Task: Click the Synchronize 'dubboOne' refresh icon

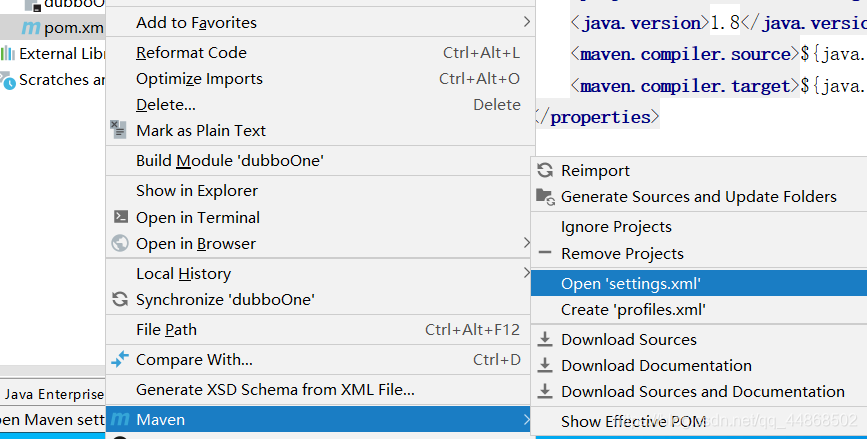Action: (120, 299)
